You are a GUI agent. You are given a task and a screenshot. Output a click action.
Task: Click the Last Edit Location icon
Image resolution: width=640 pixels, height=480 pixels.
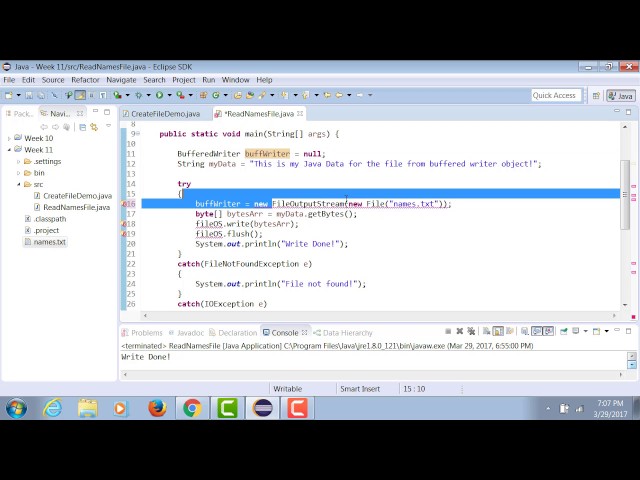click(327, 95)
